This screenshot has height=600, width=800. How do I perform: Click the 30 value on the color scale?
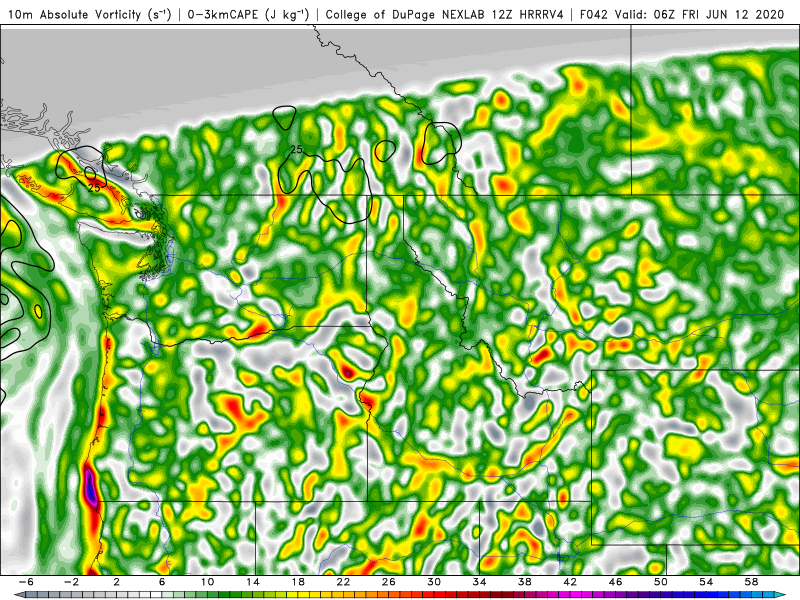[x=434, y=582]
